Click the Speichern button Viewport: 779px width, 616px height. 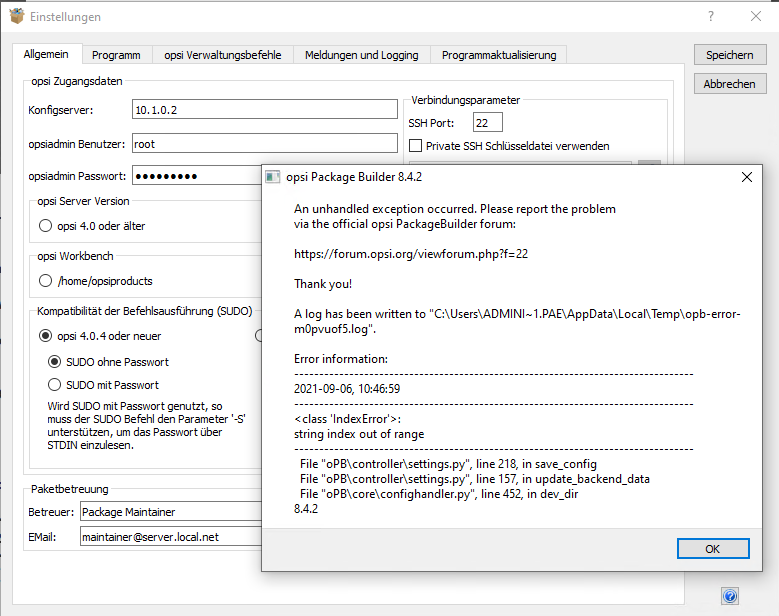coord(730,55)
